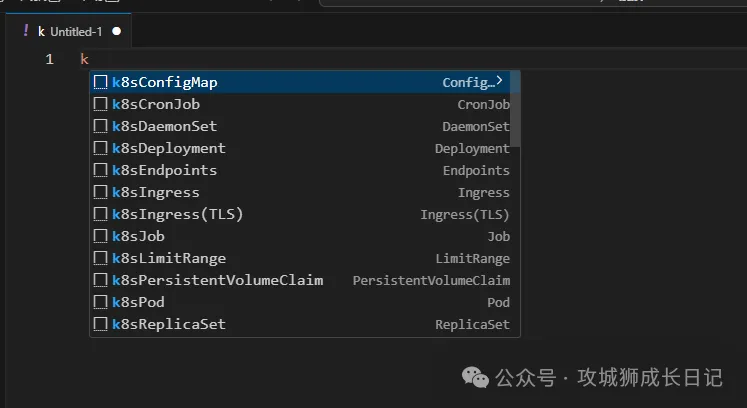The height and width of the screenshot is (408, 747).
Task: Pick the k8sLimitRange suggestion
Action: pyautogui.click(x=168, y=258)
